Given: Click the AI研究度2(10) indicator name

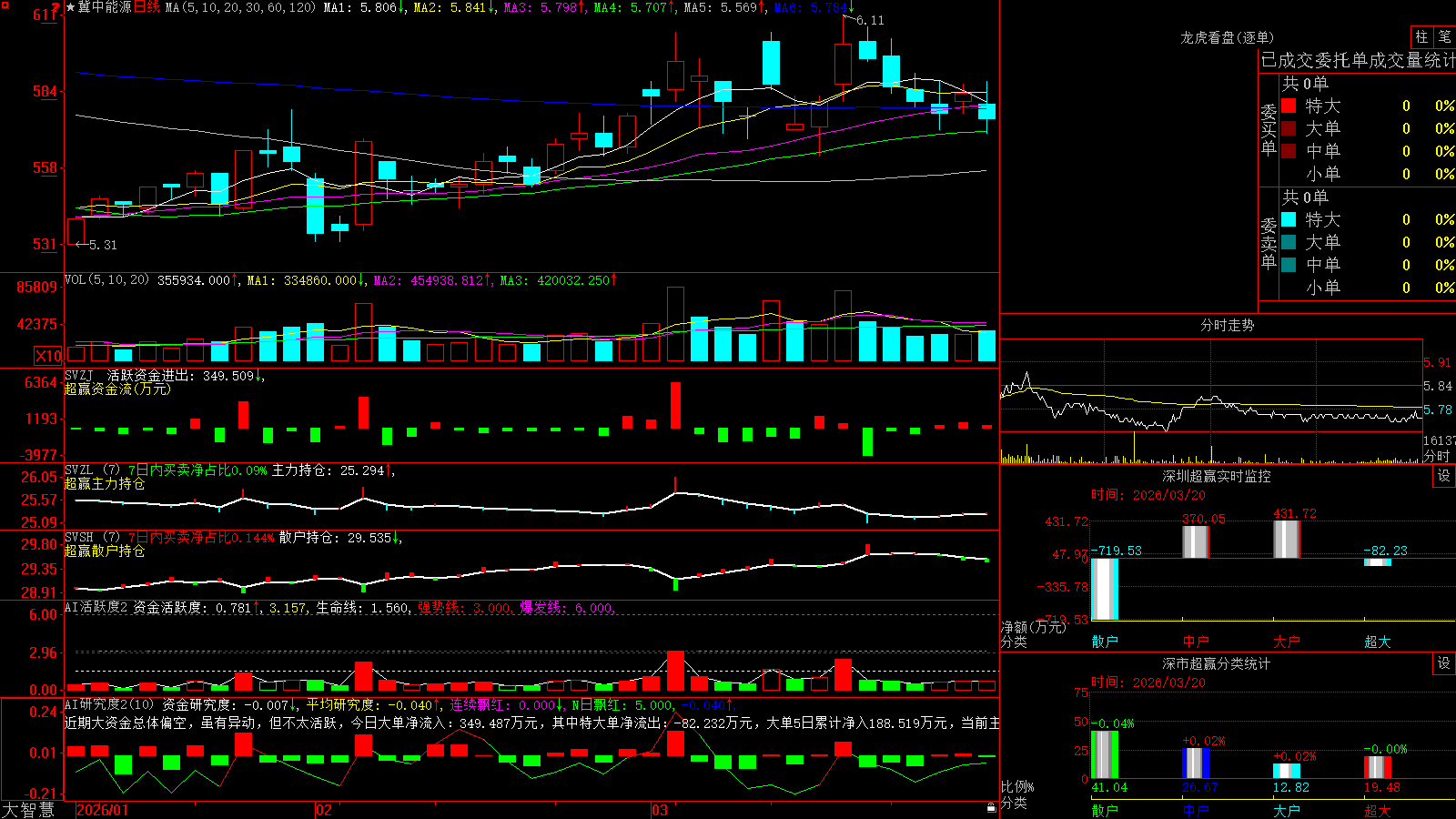Looking at the screenshot, I should pos(109,704).
